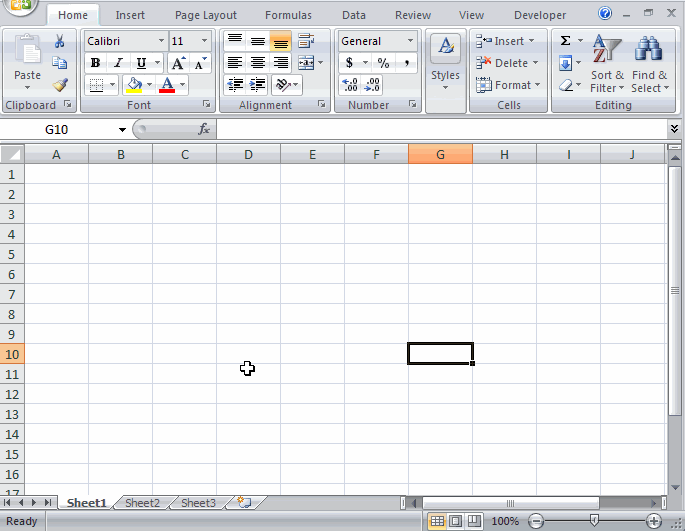This screenshot has width=685, height=531.
Task: Open Fill Color dropdown arrow
Action: click(149, 85)
